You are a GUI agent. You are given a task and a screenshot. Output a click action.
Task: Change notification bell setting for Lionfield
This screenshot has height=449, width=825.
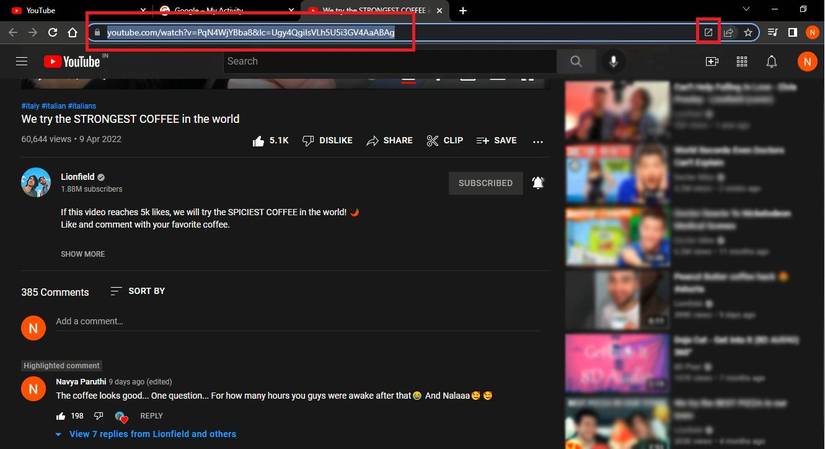(x=538, y=183)
